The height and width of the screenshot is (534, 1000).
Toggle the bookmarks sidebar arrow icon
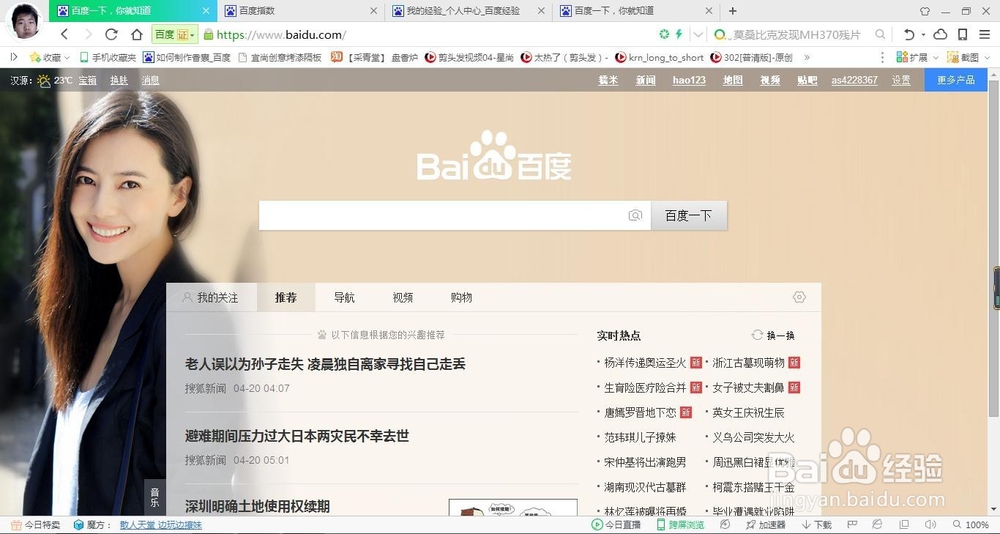coord(14,57)
